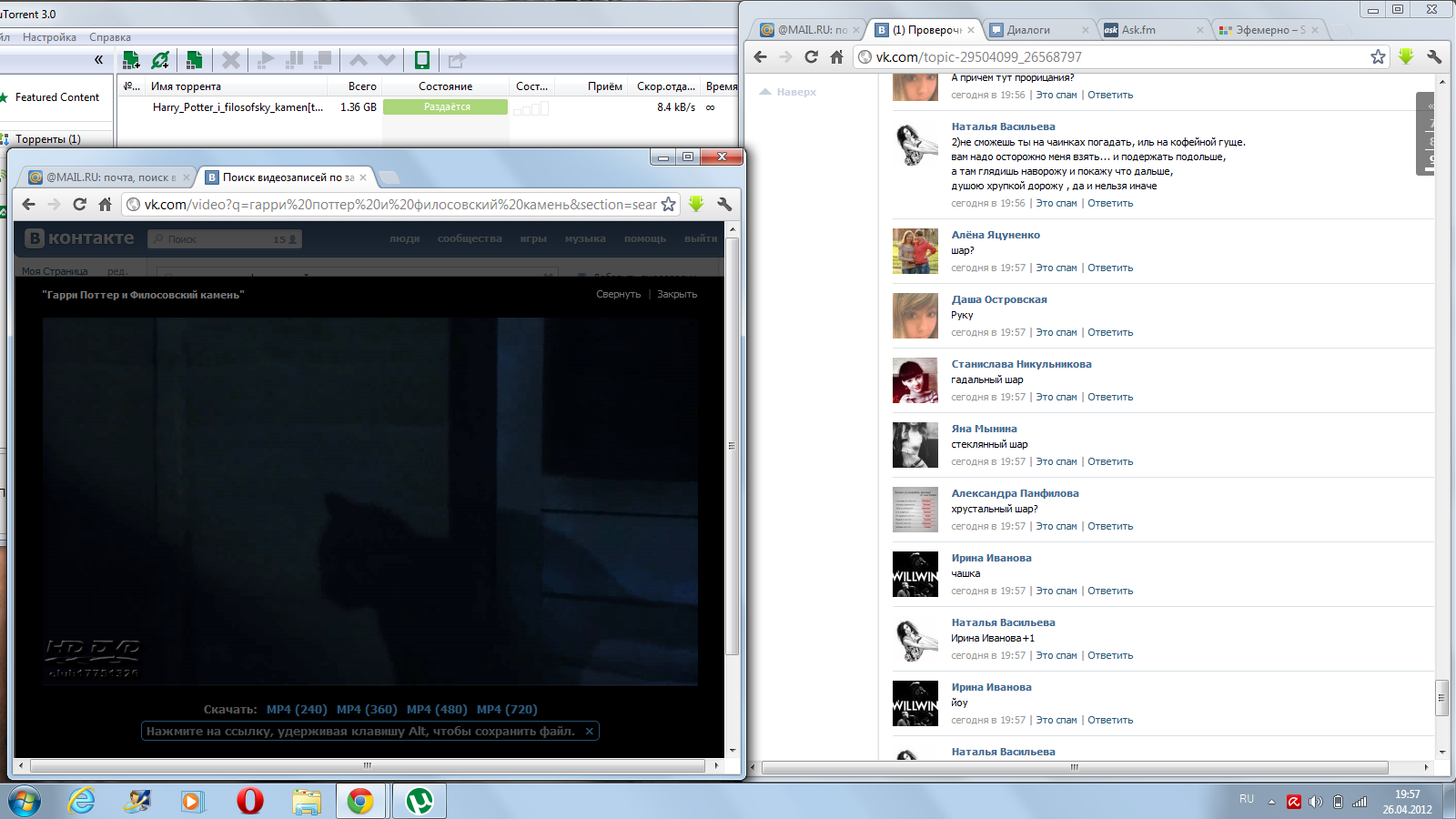Open Александра Панфилова's profile name link
1456x819 pixels.
tap(1015, 493)
